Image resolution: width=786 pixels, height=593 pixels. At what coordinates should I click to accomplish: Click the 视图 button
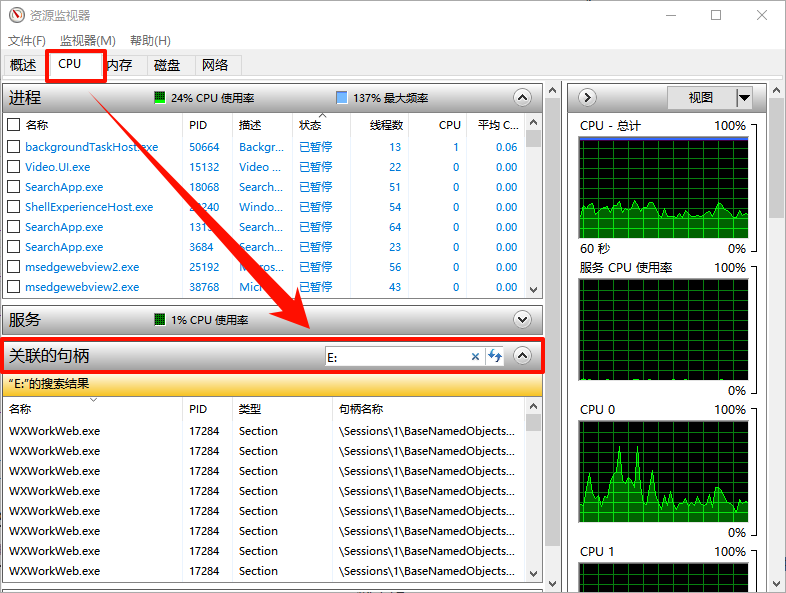701,98
